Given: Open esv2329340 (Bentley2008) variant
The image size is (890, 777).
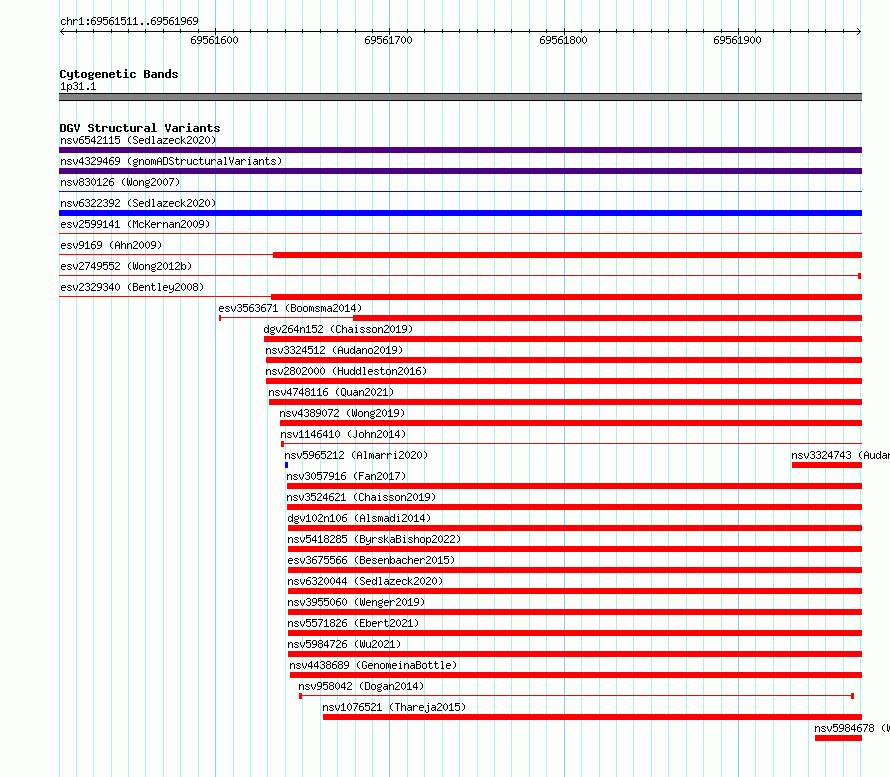Looking at the screenshot, I should click(132, 287).
